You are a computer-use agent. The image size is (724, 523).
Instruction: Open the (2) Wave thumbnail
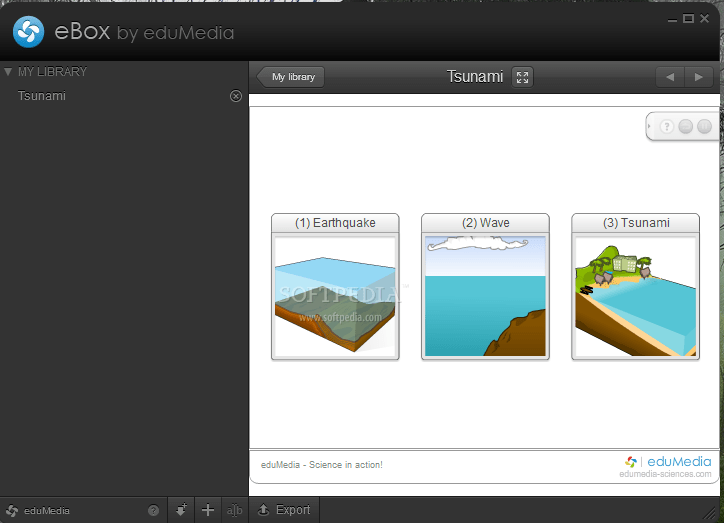click(485, 296)
